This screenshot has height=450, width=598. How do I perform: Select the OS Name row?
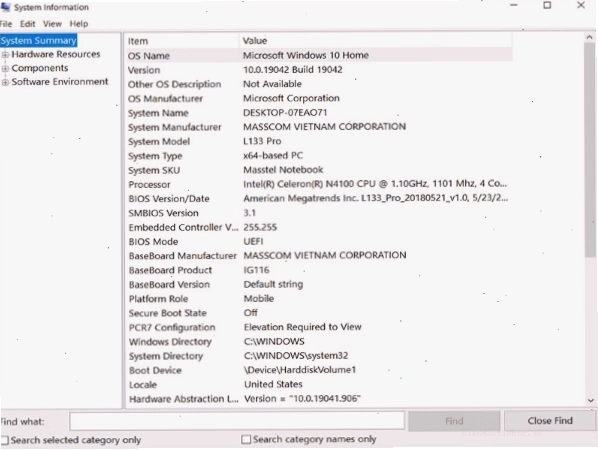coord(319,55)
